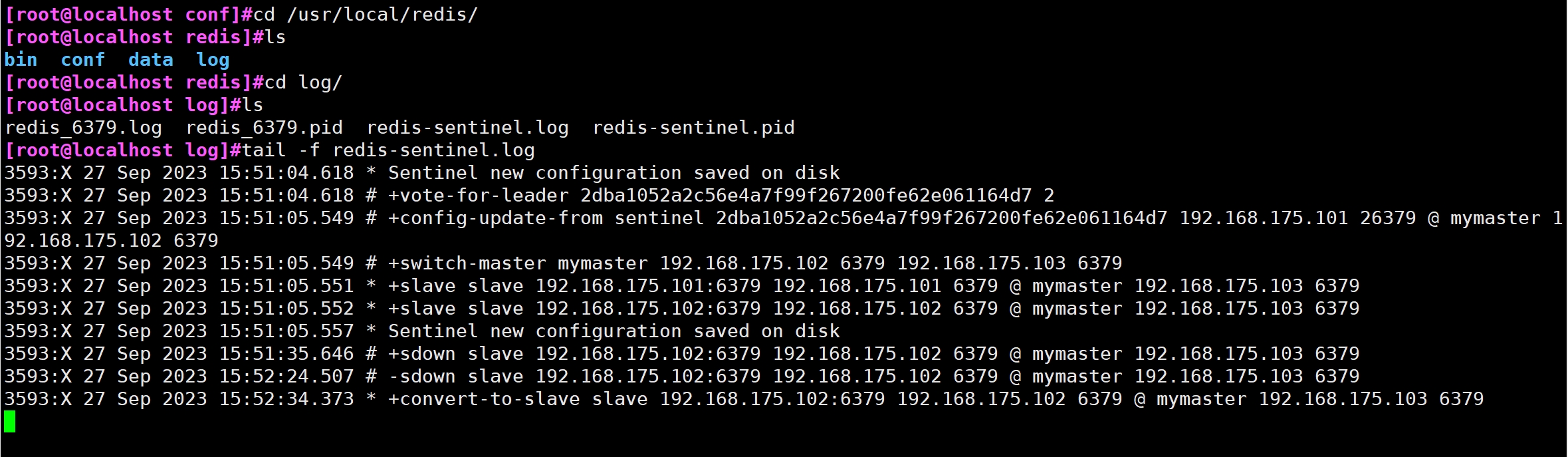
Task: Click the blue bin directory name
Action: (21, 60)
